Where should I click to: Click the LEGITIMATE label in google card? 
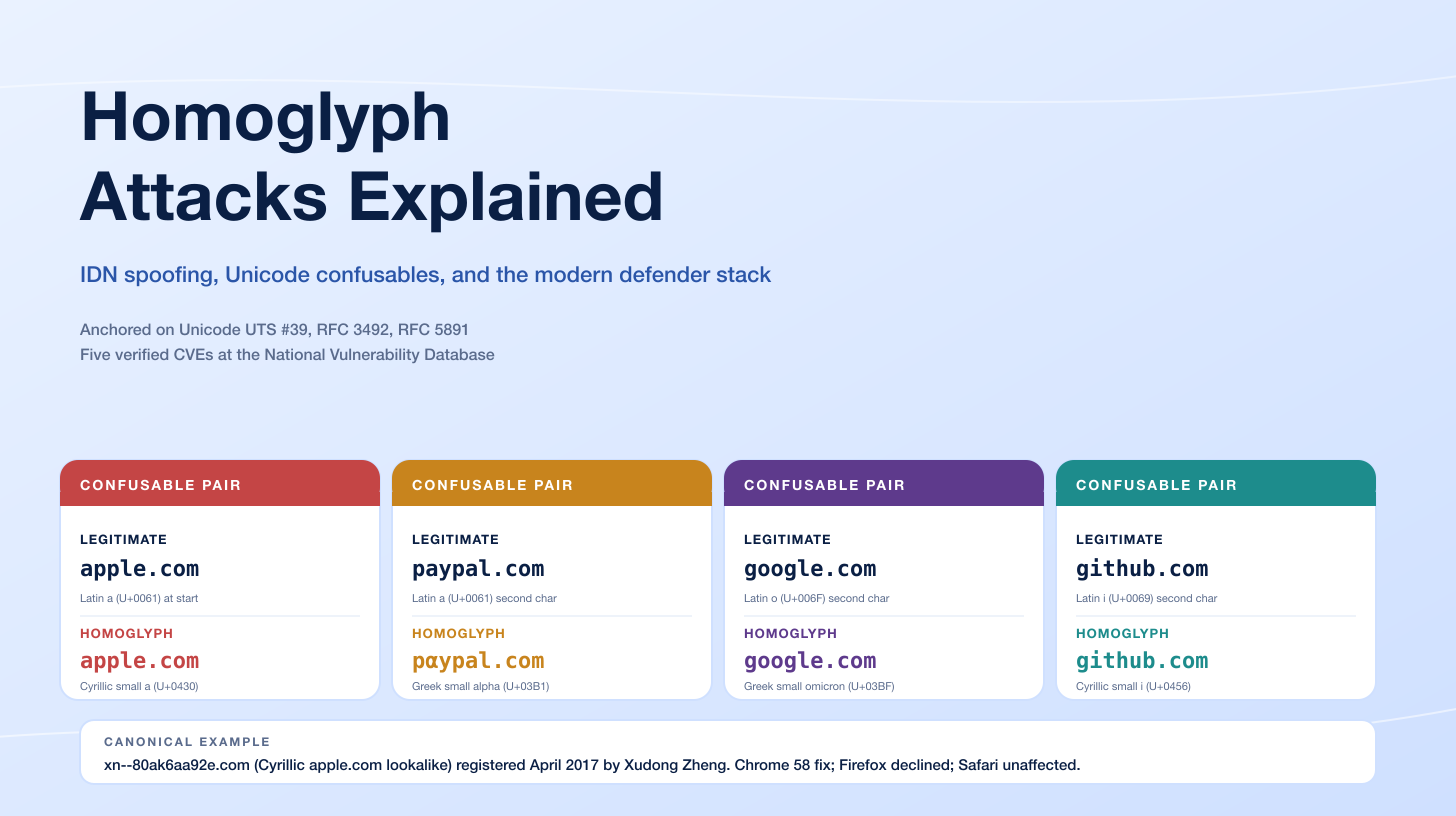pyautogui.click(x=787, y=540)
